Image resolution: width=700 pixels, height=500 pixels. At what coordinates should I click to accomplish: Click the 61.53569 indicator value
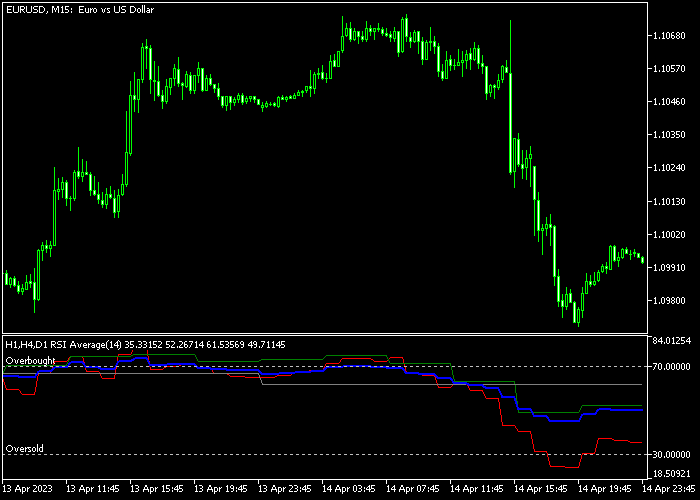coord(225,345)
